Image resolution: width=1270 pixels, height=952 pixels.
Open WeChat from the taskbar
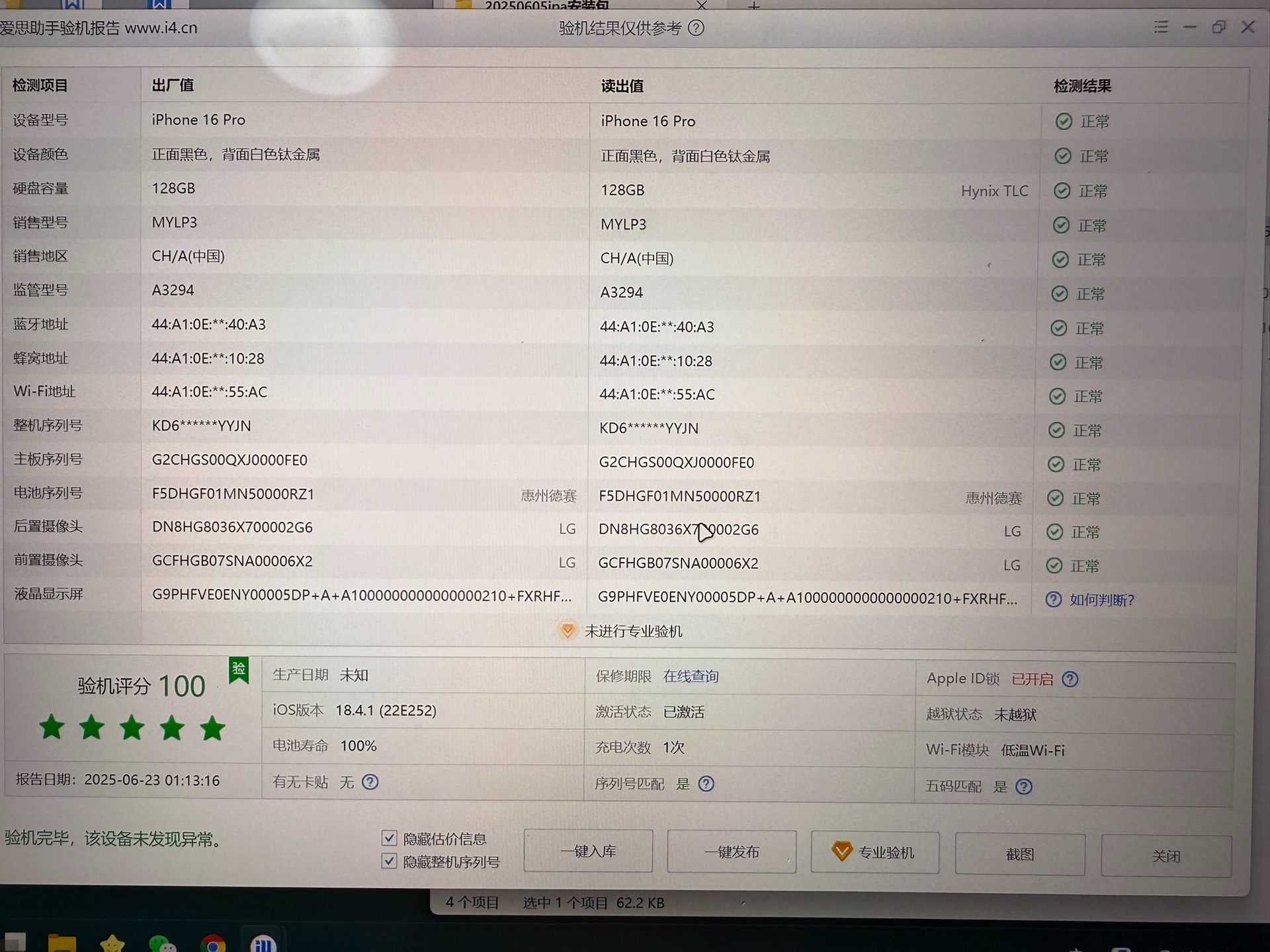(x=162, y=944)
